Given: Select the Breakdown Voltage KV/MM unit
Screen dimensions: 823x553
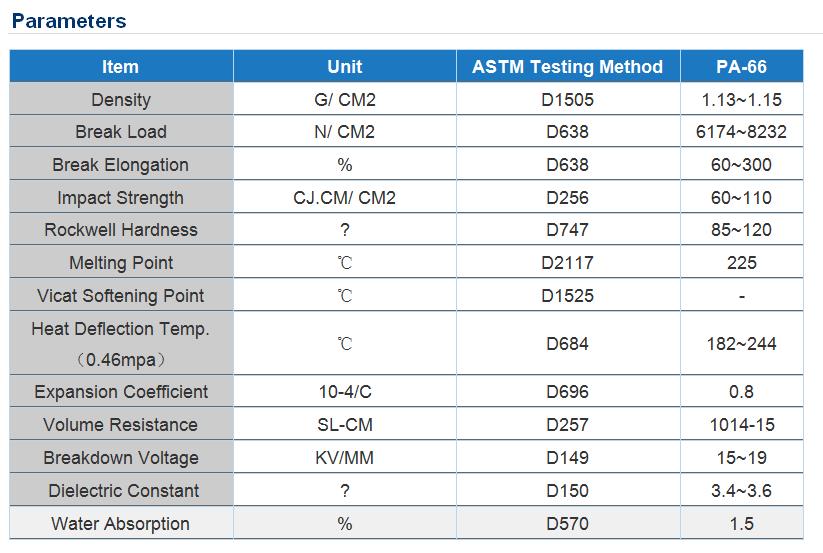Looking at the screenshot, I should [345, 458].
